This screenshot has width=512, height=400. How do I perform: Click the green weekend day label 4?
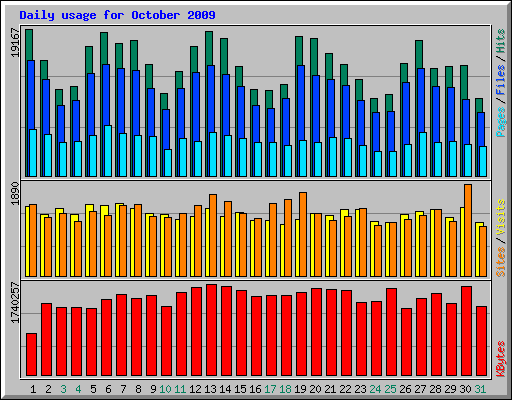[x=78, y=389]
